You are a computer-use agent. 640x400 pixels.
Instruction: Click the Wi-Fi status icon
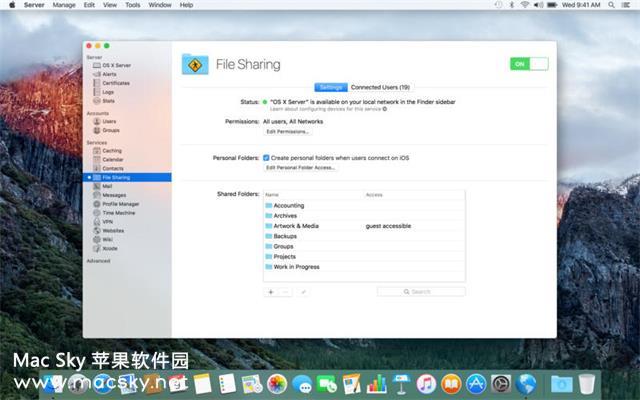pyautogui.click(x=525, y=5)
